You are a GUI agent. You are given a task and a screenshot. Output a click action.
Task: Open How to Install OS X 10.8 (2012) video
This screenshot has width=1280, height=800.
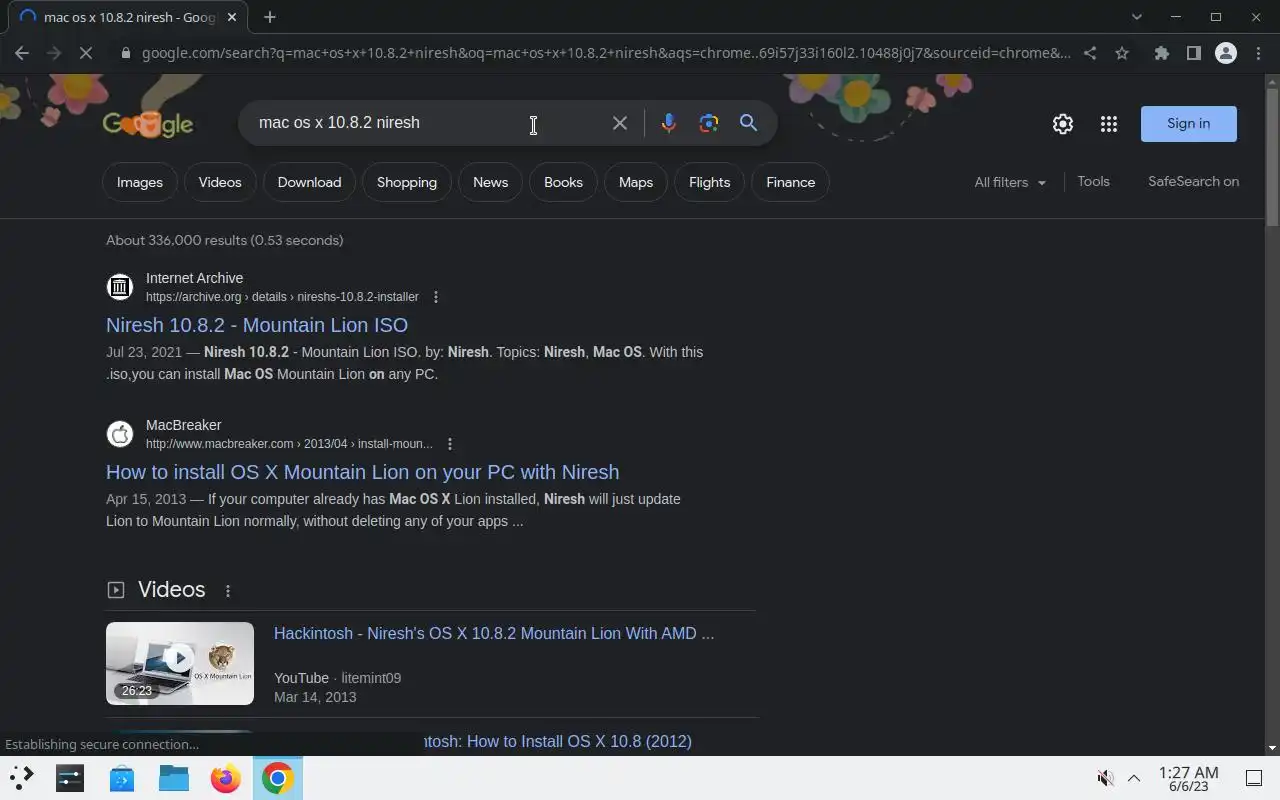(557, 741)
